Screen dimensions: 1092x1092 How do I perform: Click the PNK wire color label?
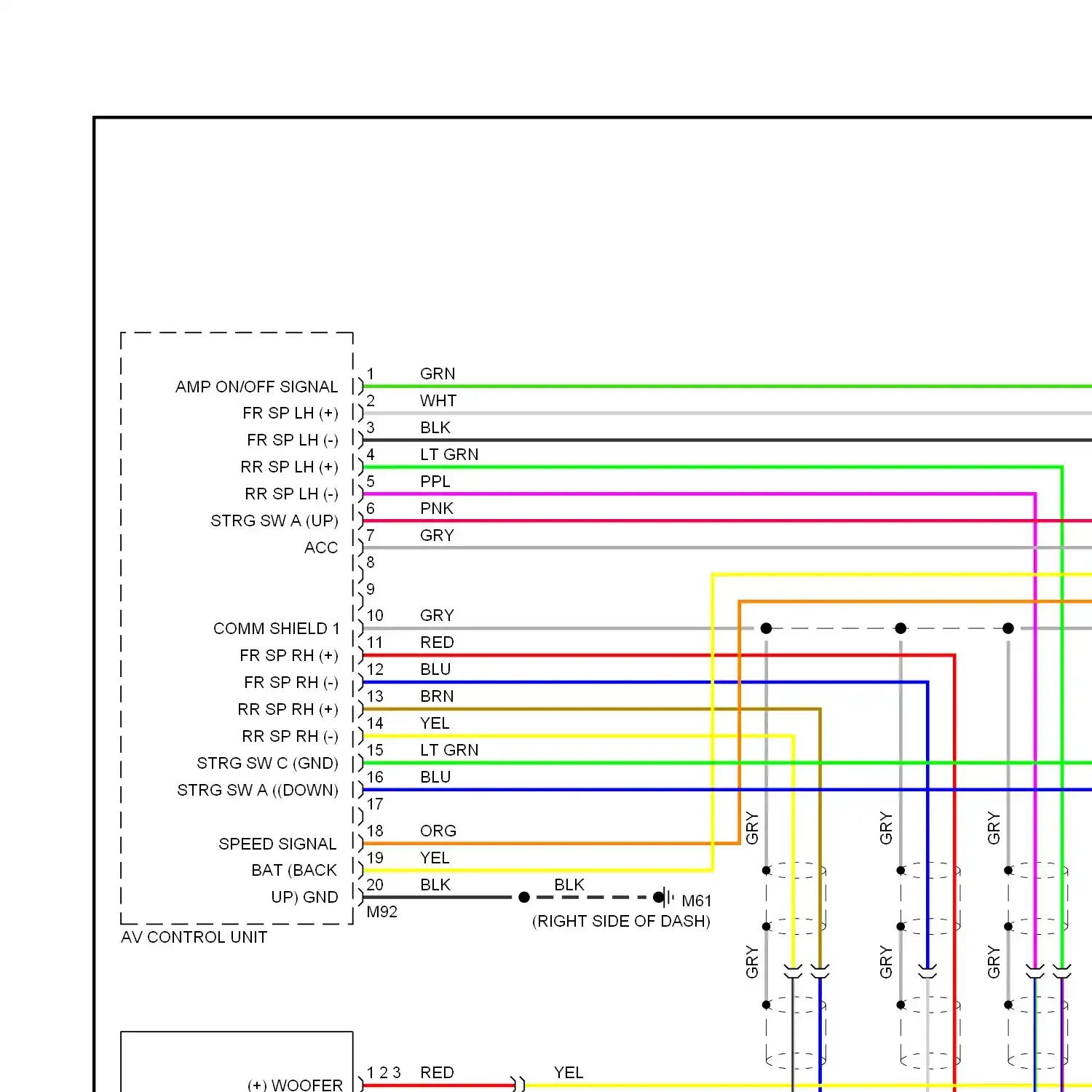coord(437,508)
